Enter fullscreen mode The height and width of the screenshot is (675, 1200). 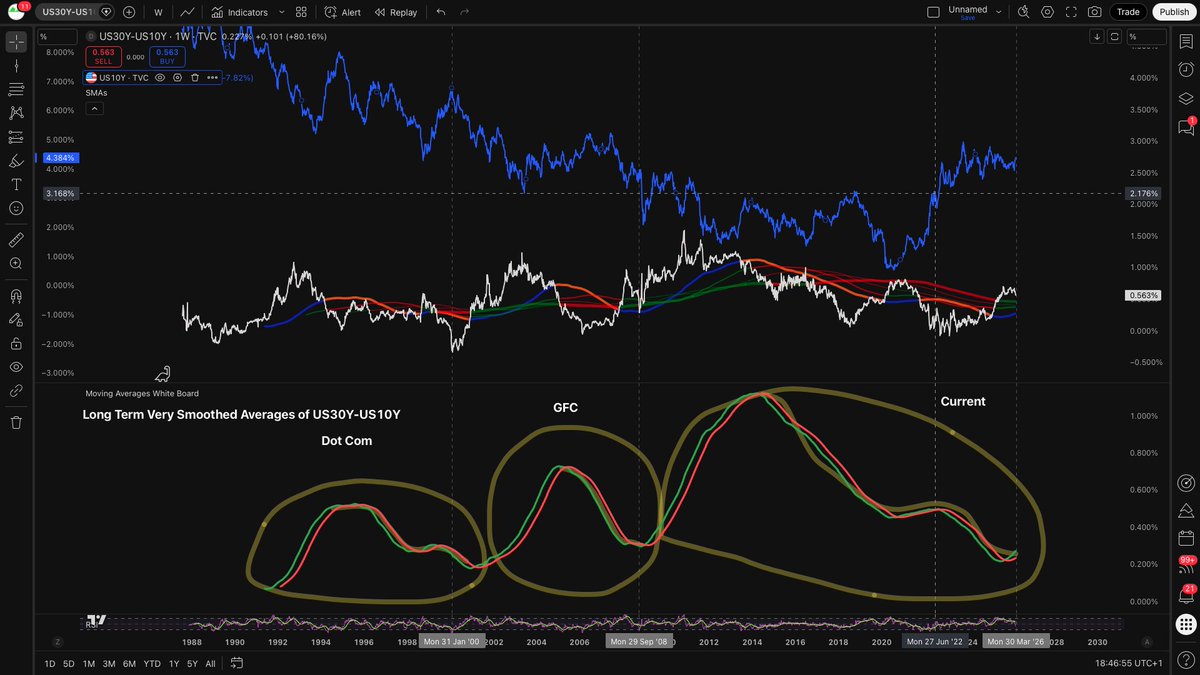pos(1071,12)
